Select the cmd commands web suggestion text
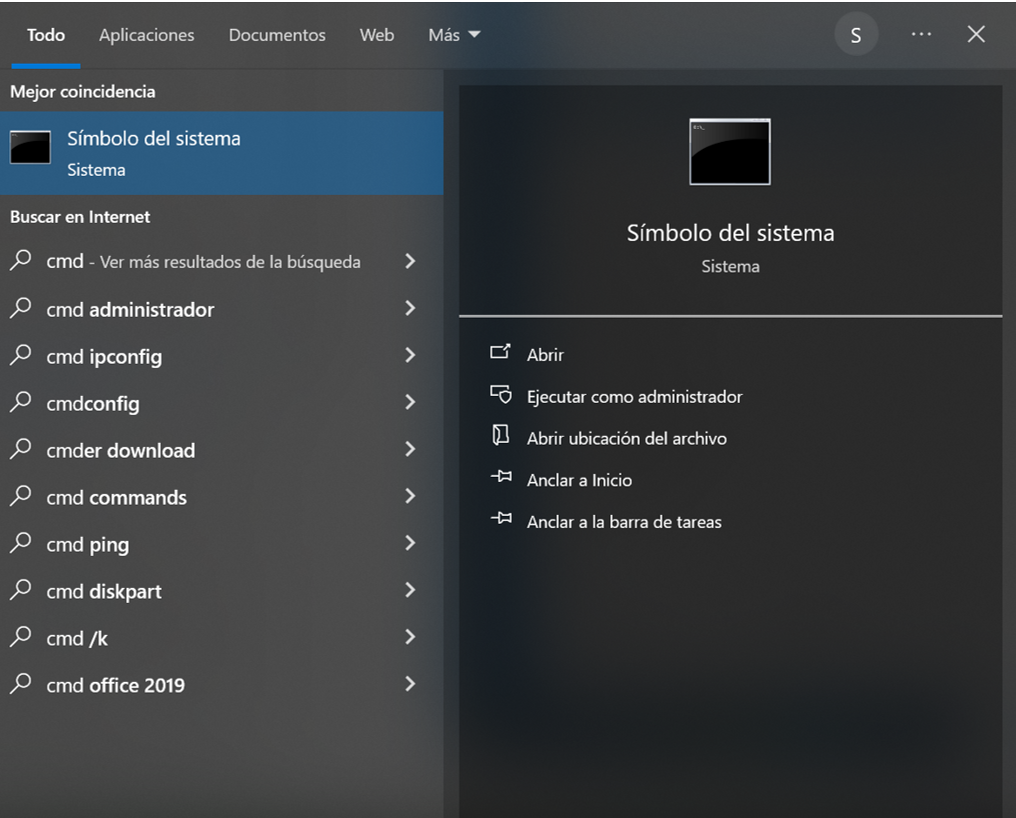Viewport: 1016px width, 818px height. (117, 498)
